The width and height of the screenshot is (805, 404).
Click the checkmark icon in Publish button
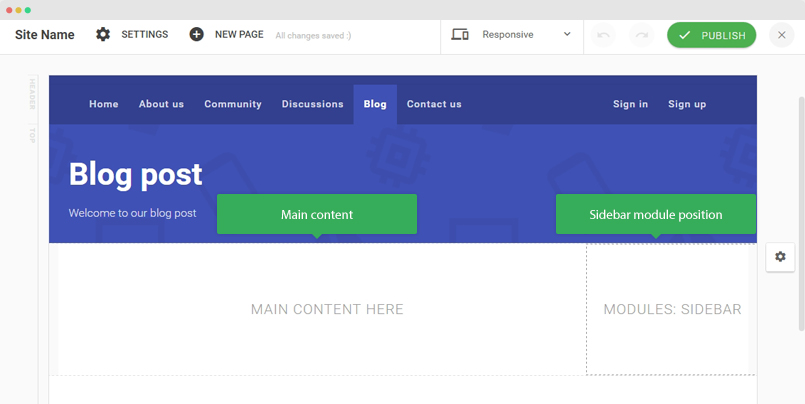685,35
